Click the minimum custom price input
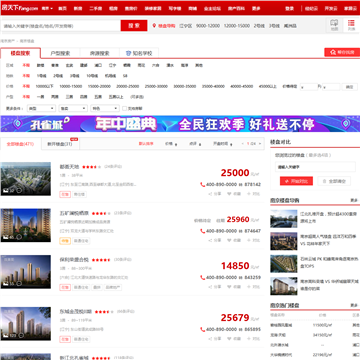The height and width of the screenshot is (360, 360). coord(309,87)
